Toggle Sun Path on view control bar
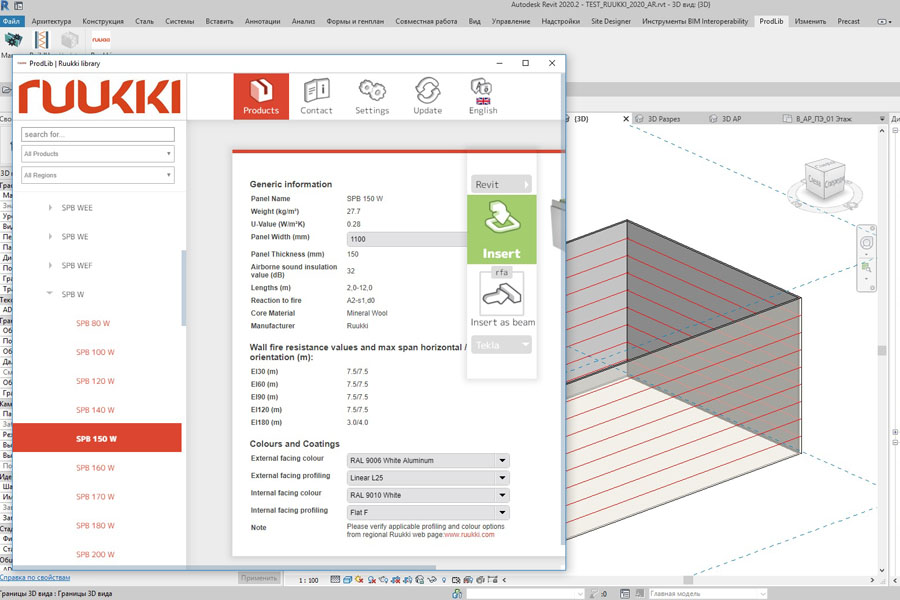Viewport: 900px width, 600px height. (359, 580)
